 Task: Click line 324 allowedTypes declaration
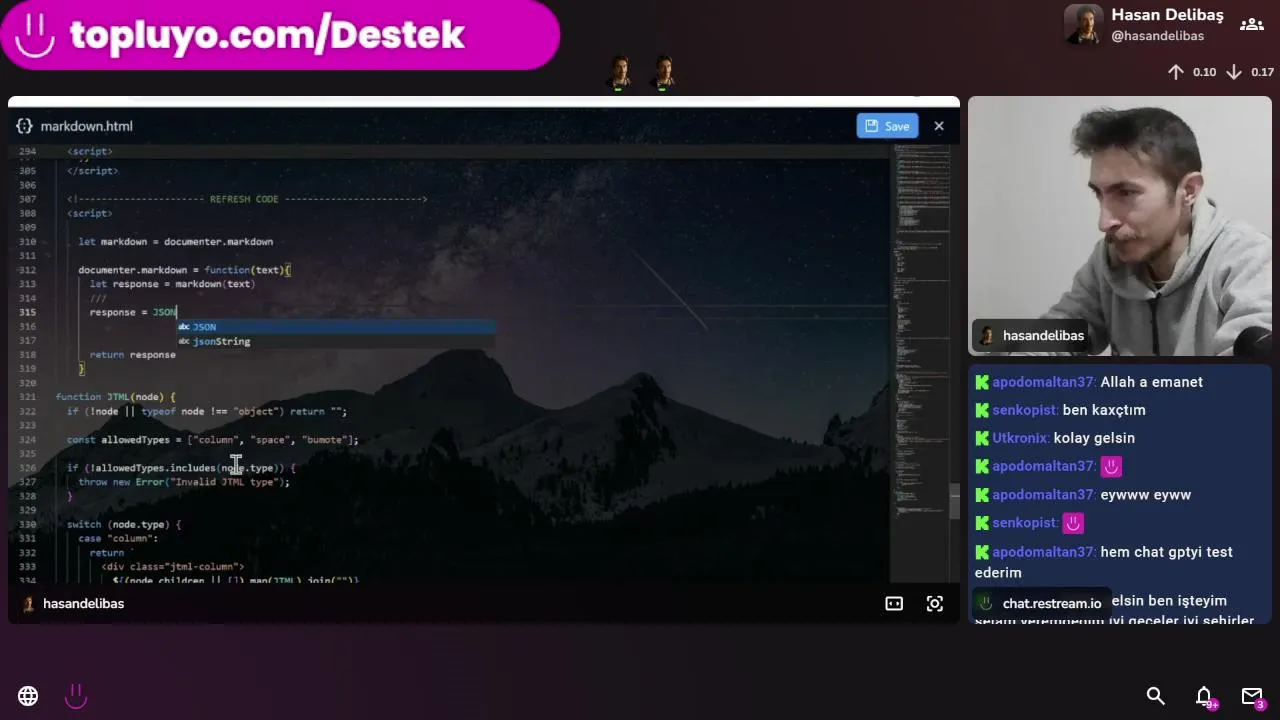[213, 440]
